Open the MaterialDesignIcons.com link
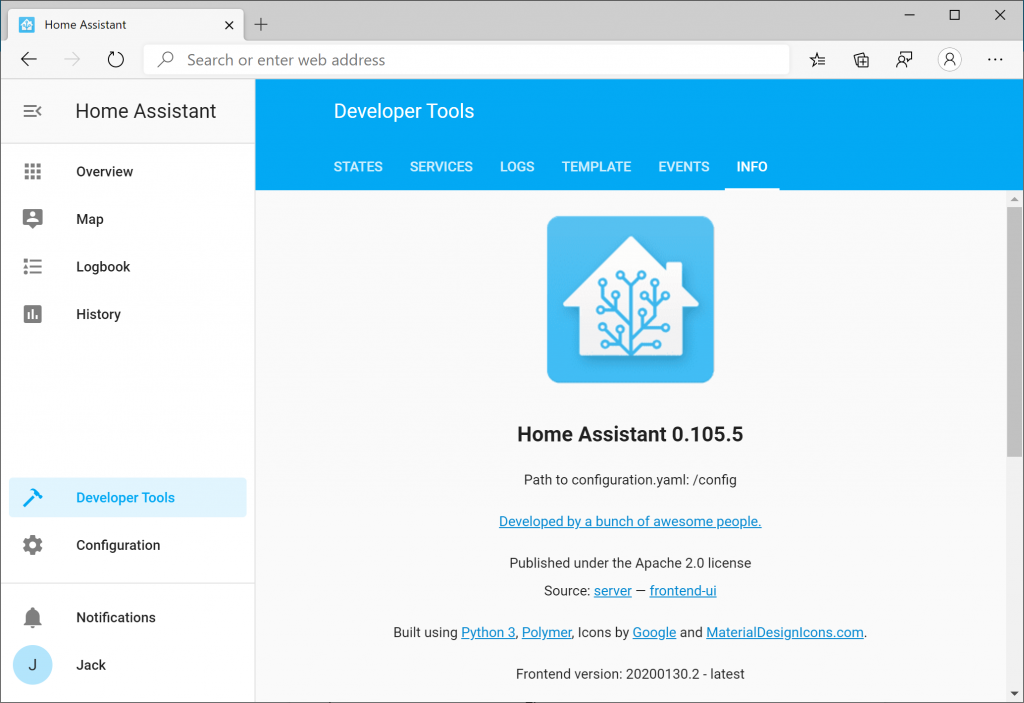 [x=785, y=632]
